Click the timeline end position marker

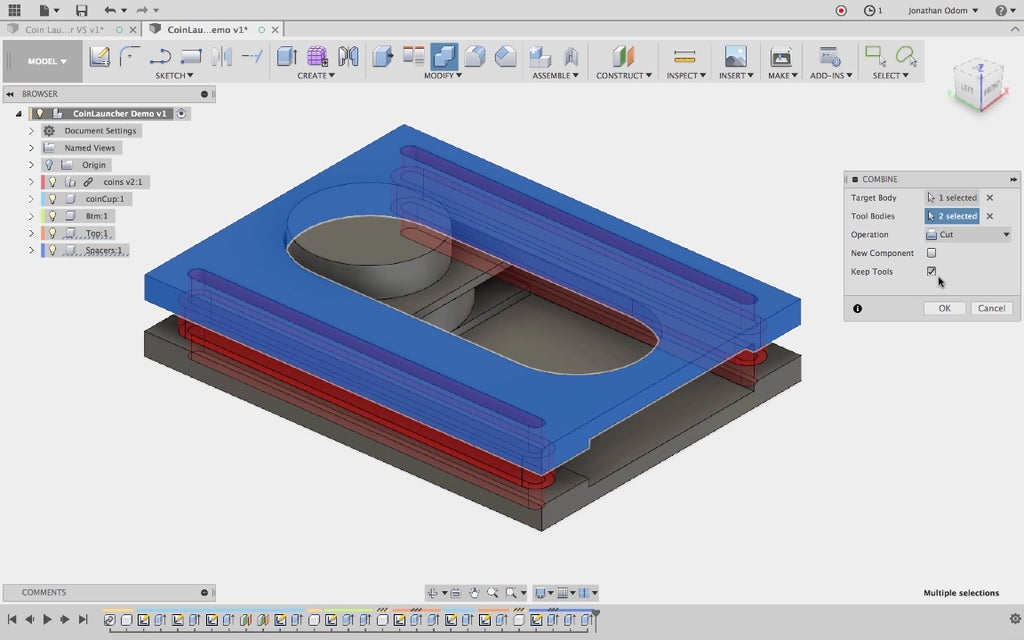click(596, 614)
